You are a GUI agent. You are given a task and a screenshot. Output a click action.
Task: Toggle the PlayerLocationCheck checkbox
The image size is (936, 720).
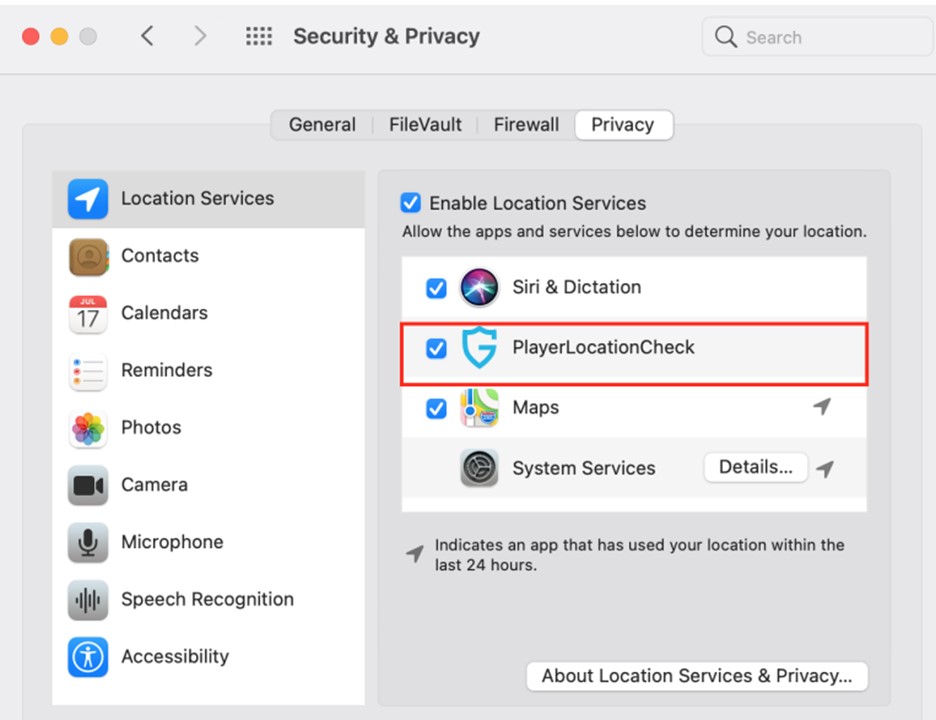[x=436, y=349]
